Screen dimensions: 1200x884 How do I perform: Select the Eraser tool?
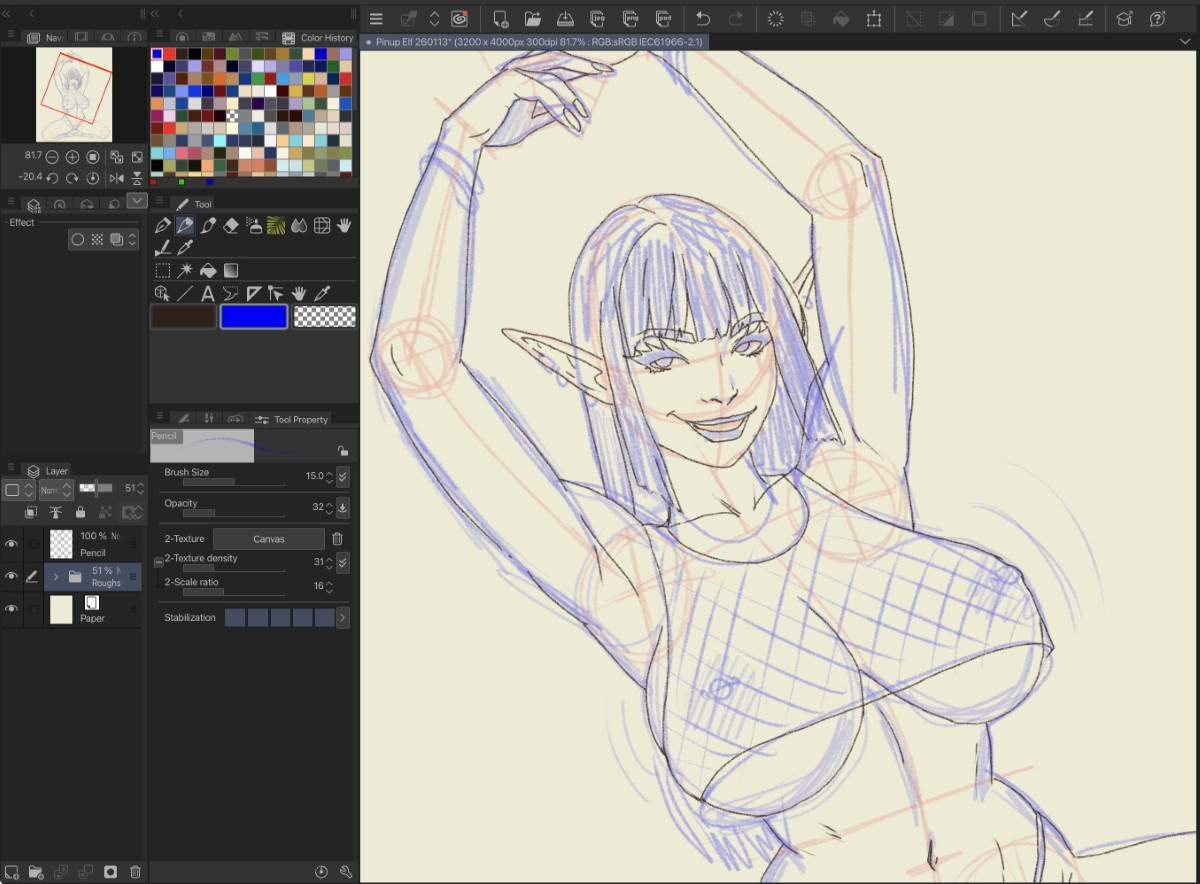(x=231, y=225)
